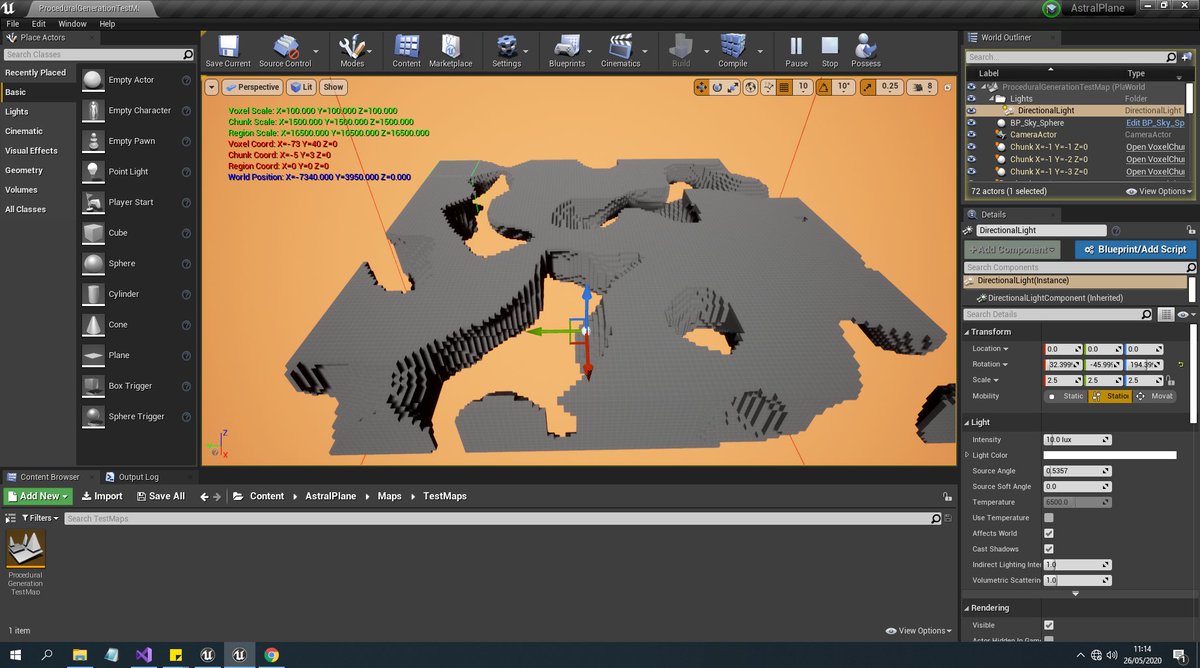
Task: Stop the play session
Action: pos(830,52)
